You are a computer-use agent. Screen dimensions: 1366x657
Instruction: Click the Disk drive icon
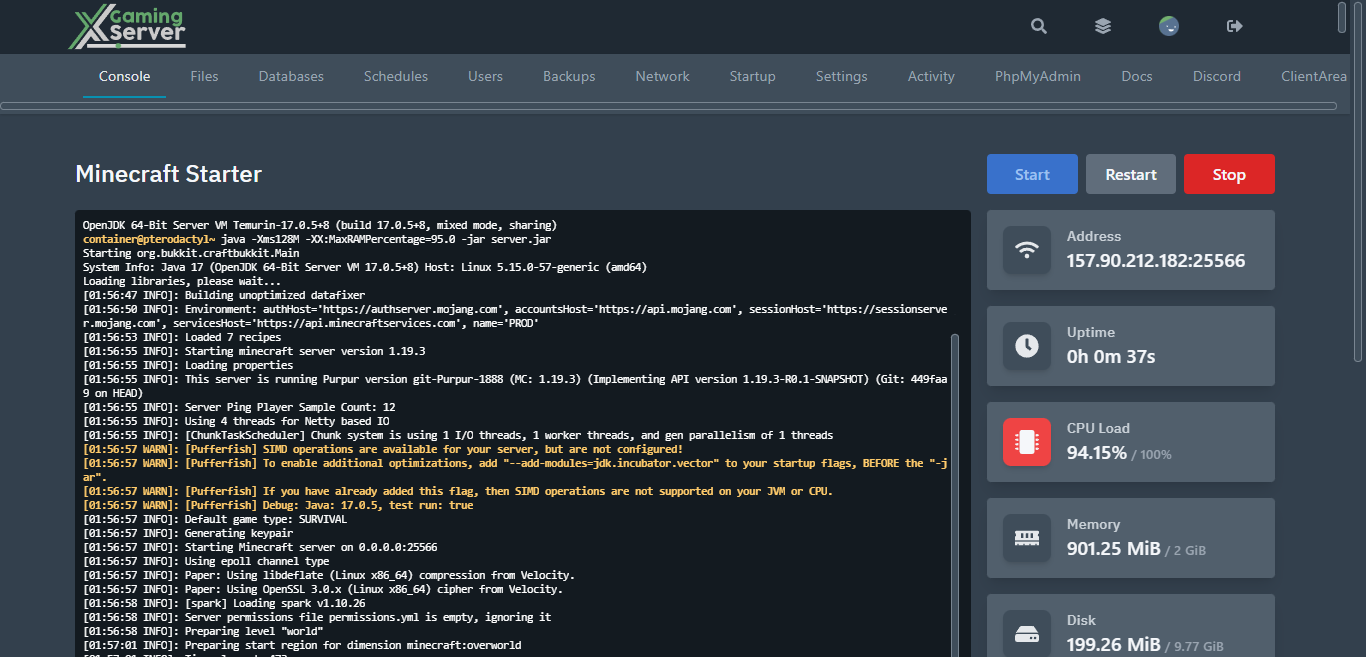coord(1026,634)
